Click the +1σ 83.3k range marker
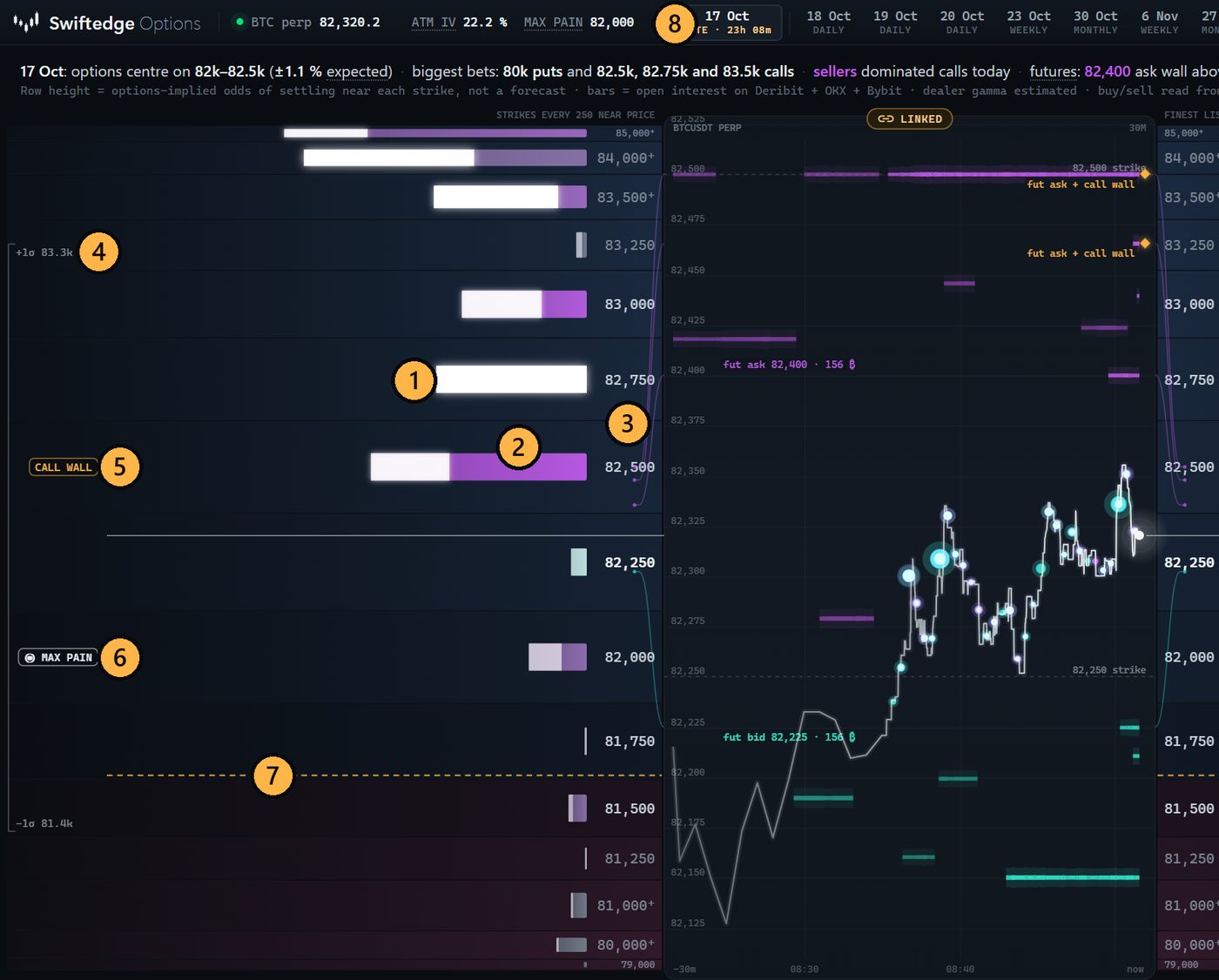The width and height of the screenshot is (1219, 980). click(x=44, y=252)
